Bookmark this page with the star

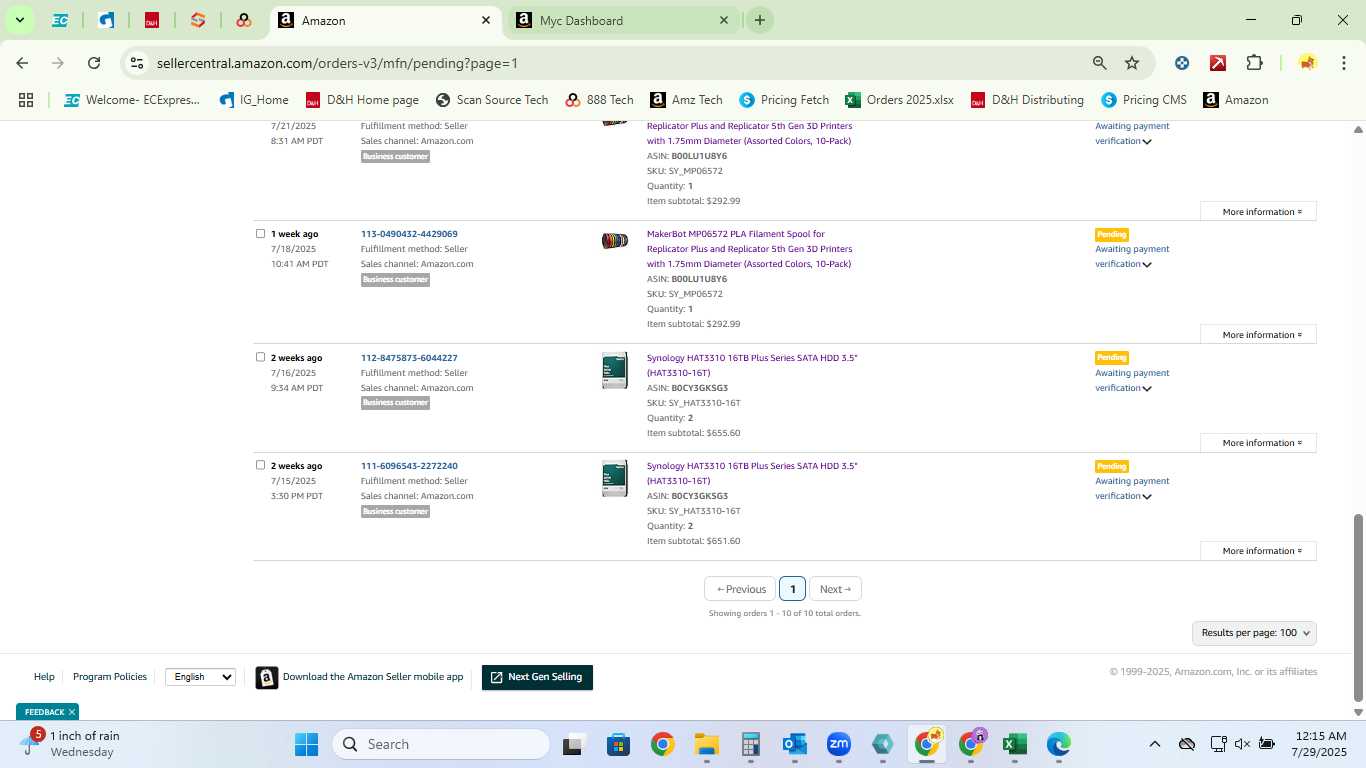[1132, 63]
